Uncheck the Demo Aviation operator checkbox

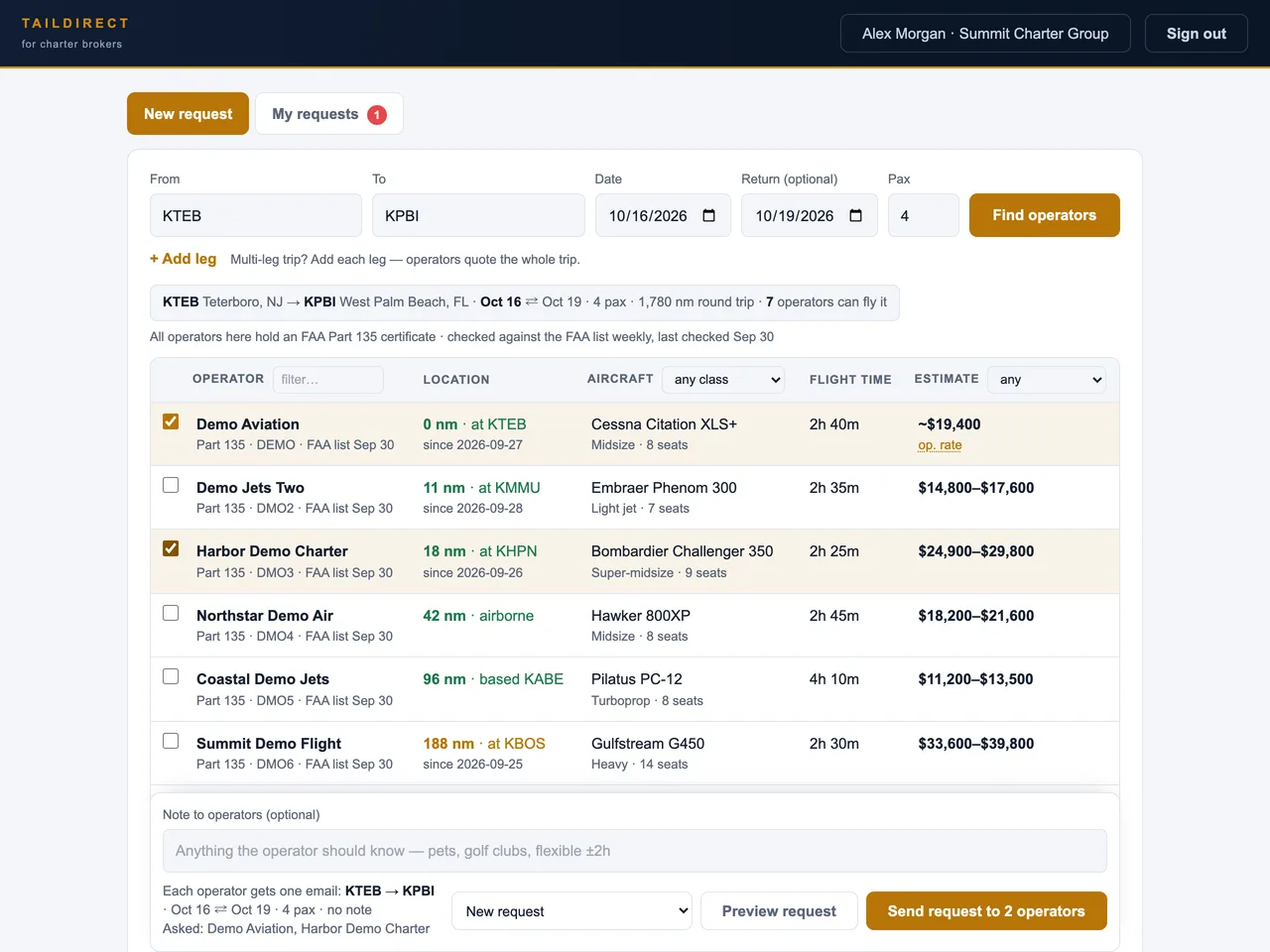click(x=171, y=421)
